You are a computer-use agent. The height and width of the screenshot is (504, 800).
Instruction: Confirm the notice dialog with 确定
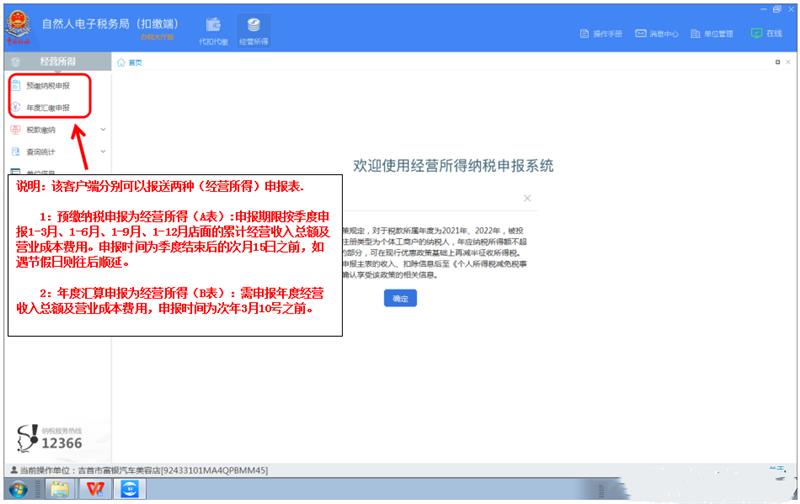click(400, 298)
